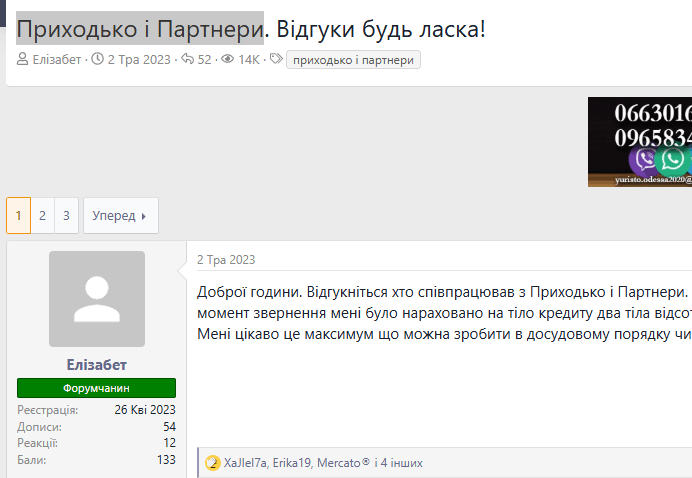Viewport: 692px width, 478px height.
Task: Click the WhatsApp icon in the banner
Action: pos(672,159)
